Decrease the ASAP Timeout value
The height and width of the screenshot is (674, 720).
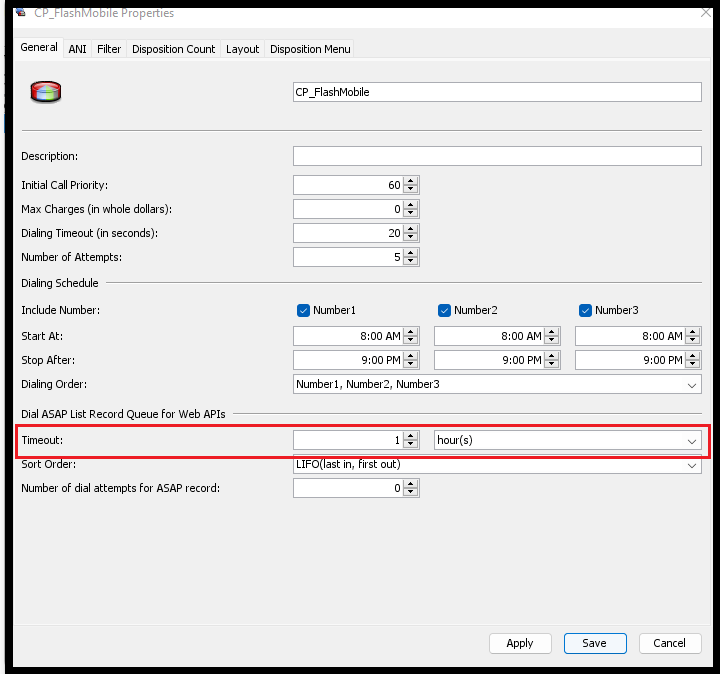click(x=411, y=444)
